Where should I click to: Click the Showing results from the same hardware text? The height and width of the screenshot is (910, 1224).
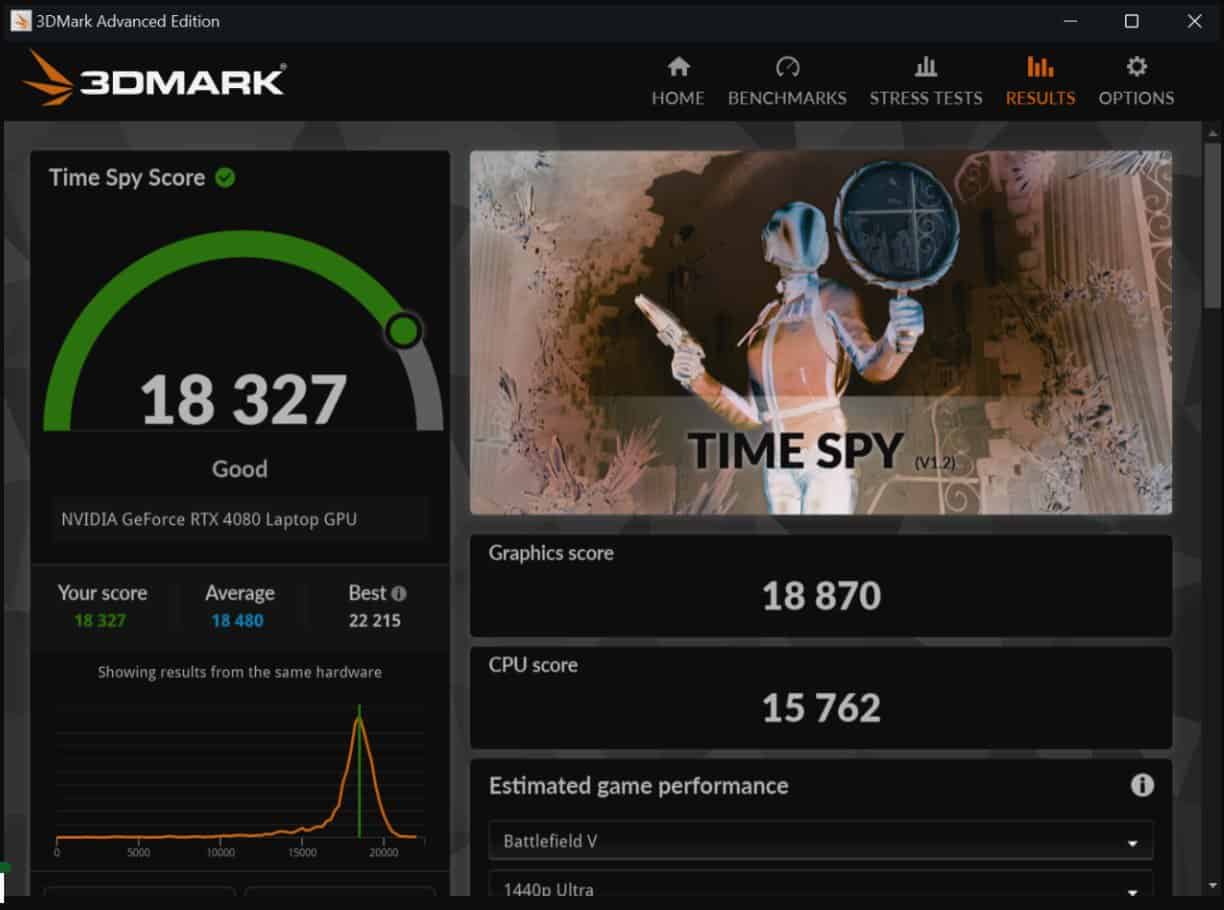pos(240,672)
